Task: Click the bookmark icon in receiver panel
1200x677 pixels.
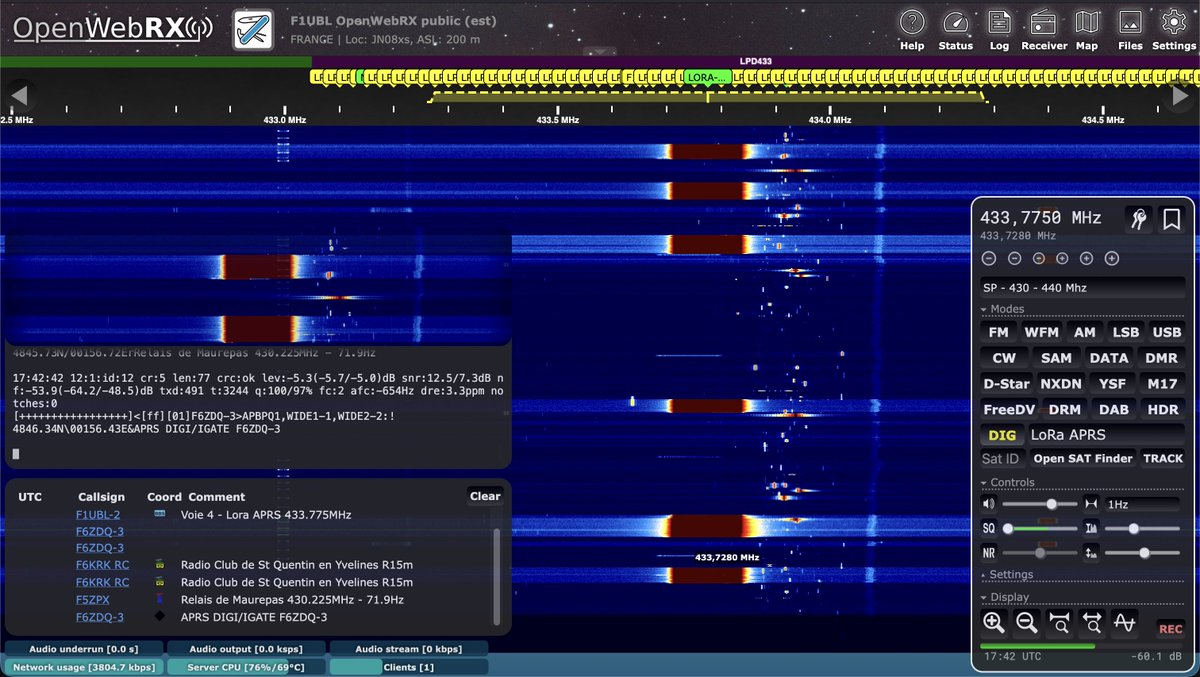Action: coord(1171,220)
